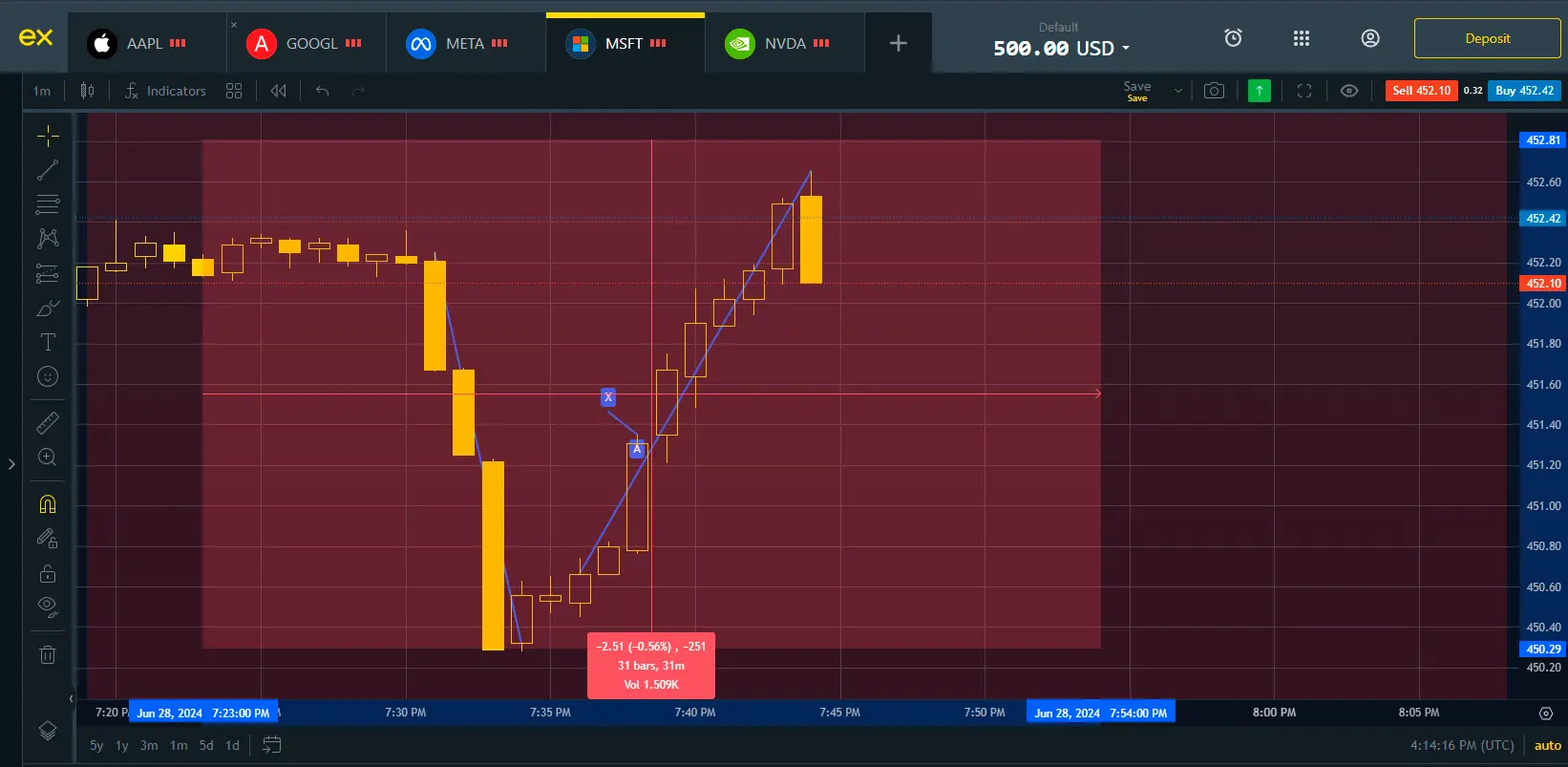This screenshot has width=1568, height=767.
Task: Toggle auto scale at bottom right
Action: click(1547, 745)
